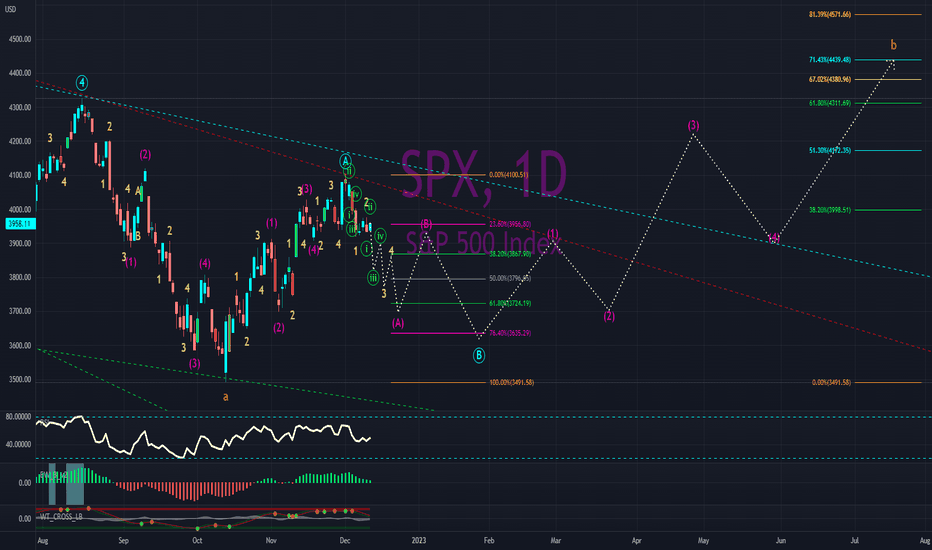
Task: Click the Dec date on time axis
Action: click(x=345, y=540)
